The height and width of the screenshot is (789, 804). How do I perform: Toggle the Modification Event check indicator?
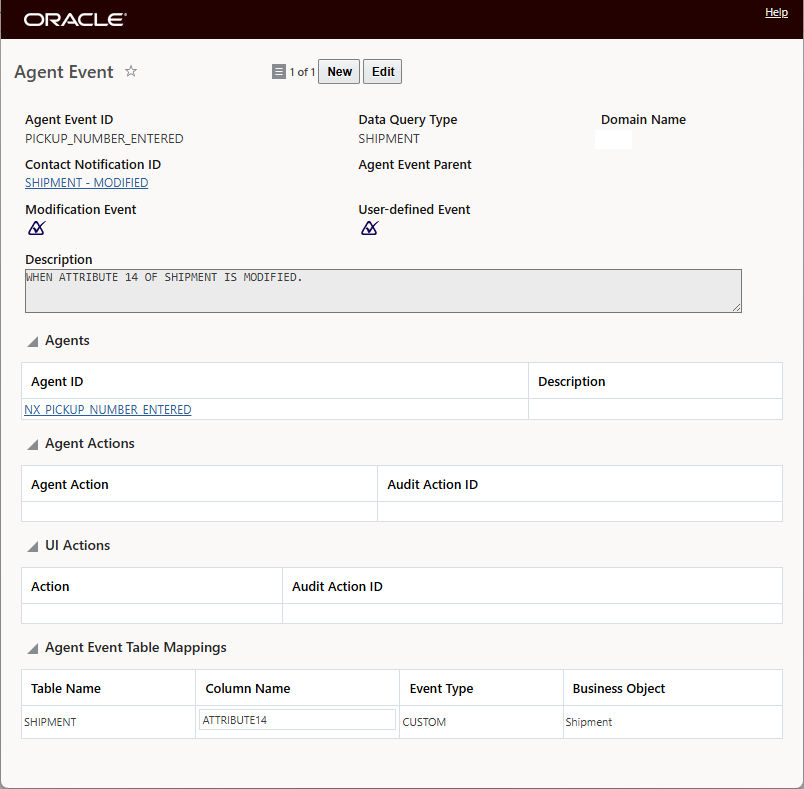click(x=36, y=228)
